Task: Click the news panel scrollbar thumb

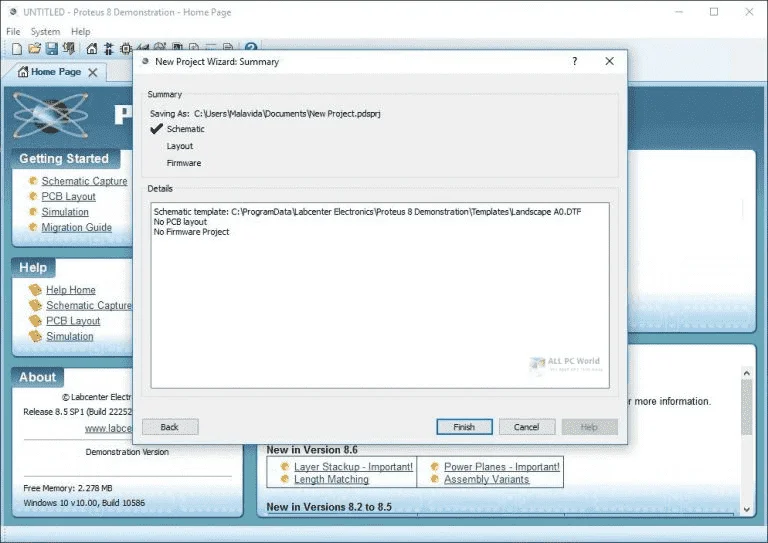Action: coord(746,407)
